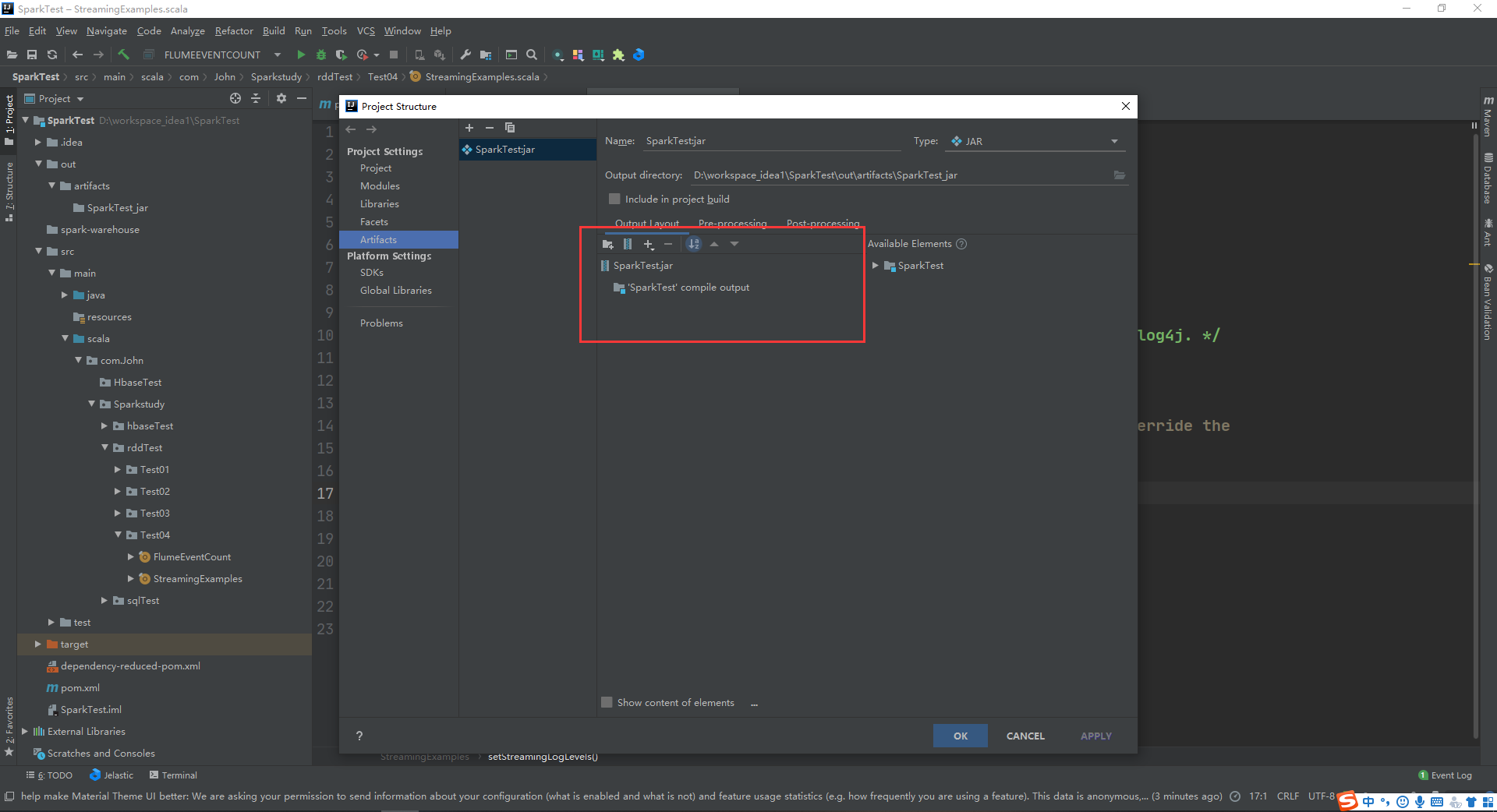The image size is (1497, 812).
Task: Click Project Structure folder icon in main toolbar
Action: click(486, 55)
